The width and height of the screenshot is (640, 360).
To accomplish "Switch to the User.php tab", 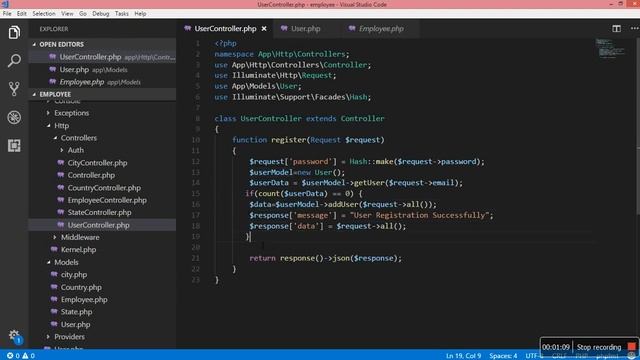I will point(306,29).
